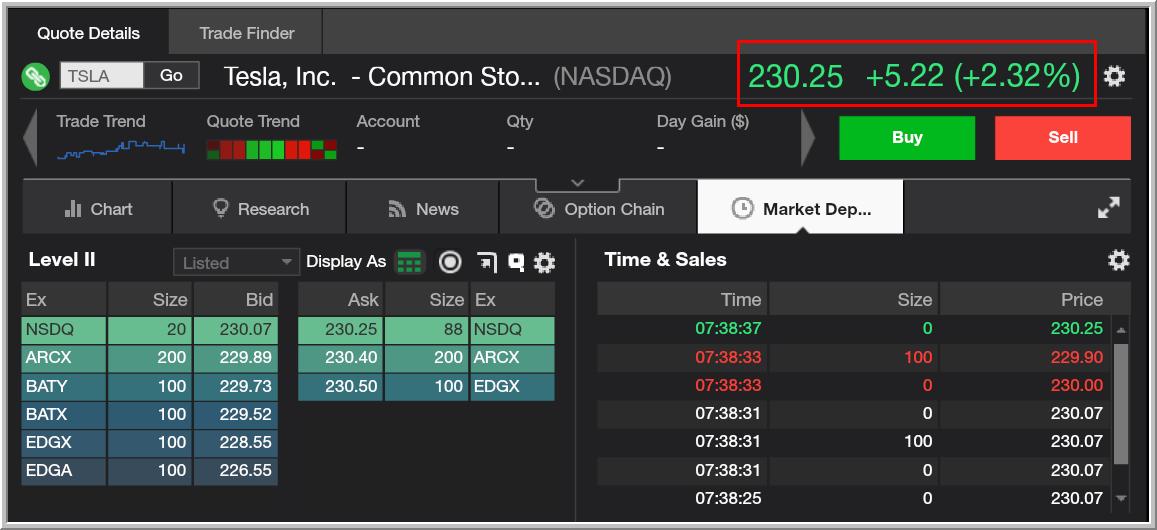Click the Price column header
The image size is (1157, 530).
pyautogui.click(x=1035, y=299)
